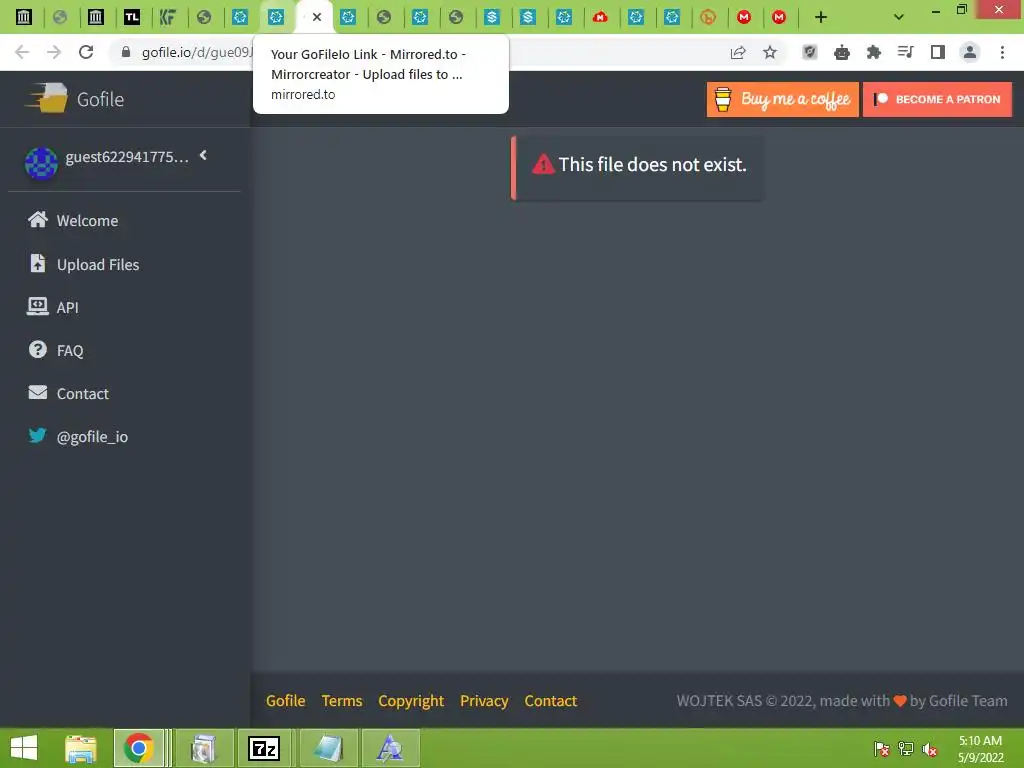Toggle the browser side panel
The height and width of the screenshot is (768, 1024).
(938, 52)
